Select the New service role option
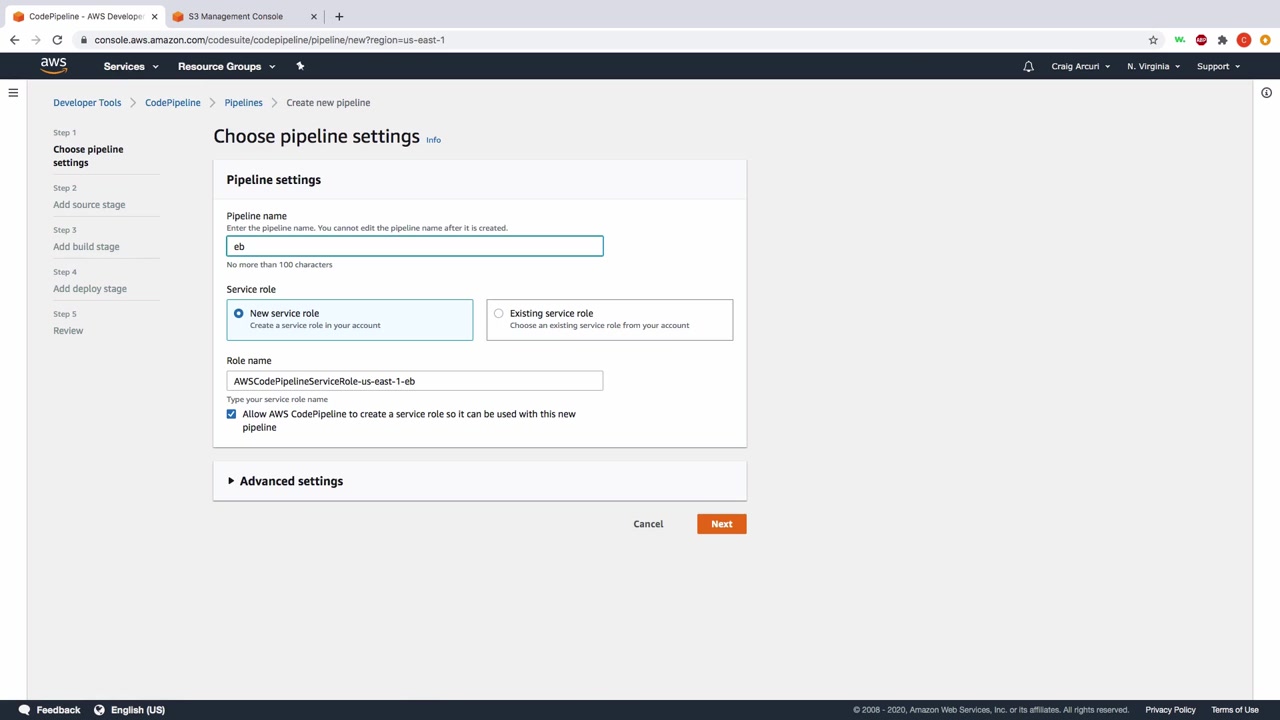The width and height of the screenshot is (1280, 720). point(349,319)
